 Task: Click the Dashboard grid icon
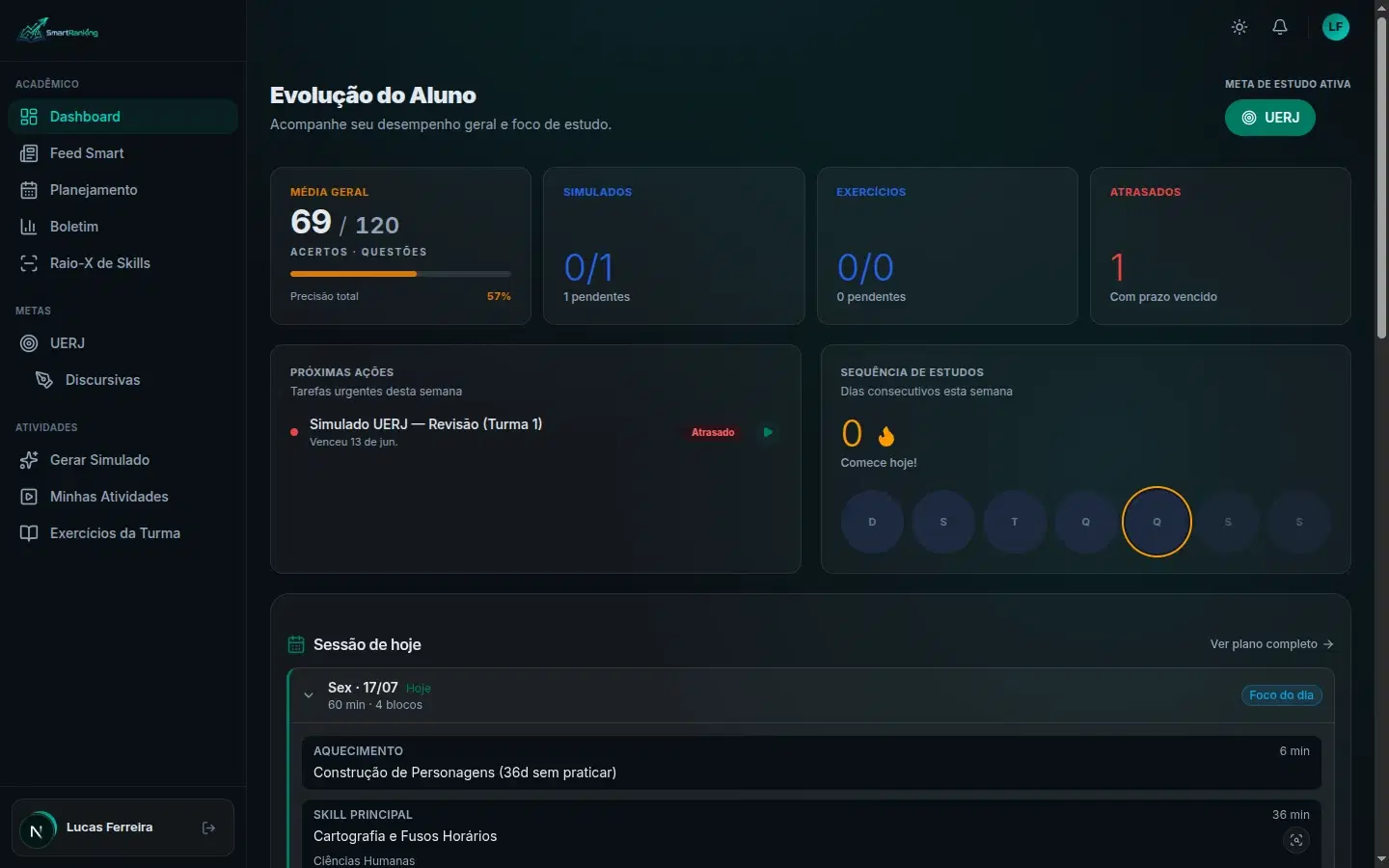pos(29,117)
